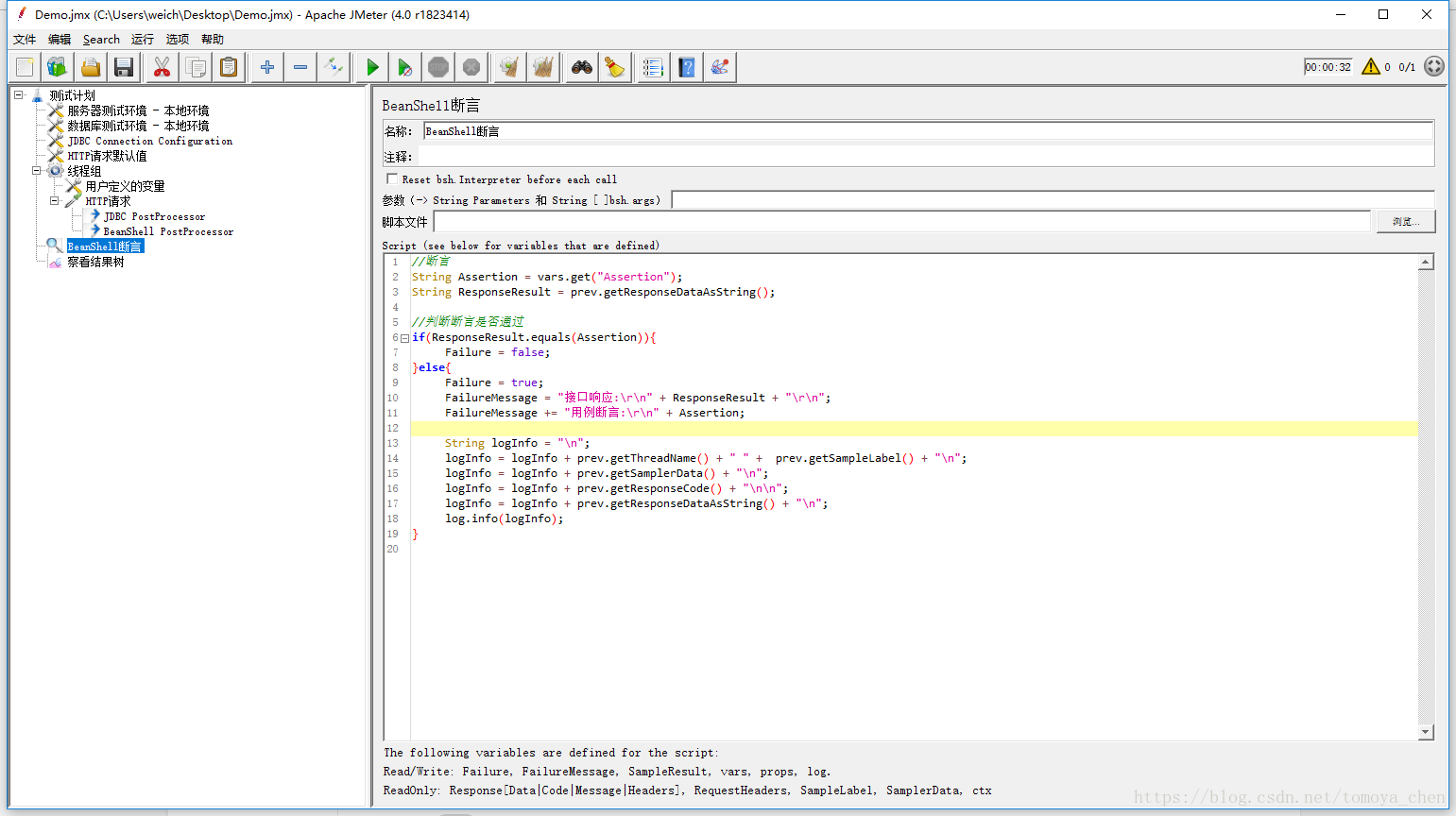The height and width of the screenshot is (816, 1456).
Task: Click the Paste clipboard icon
Action: (x=229, y=67)
